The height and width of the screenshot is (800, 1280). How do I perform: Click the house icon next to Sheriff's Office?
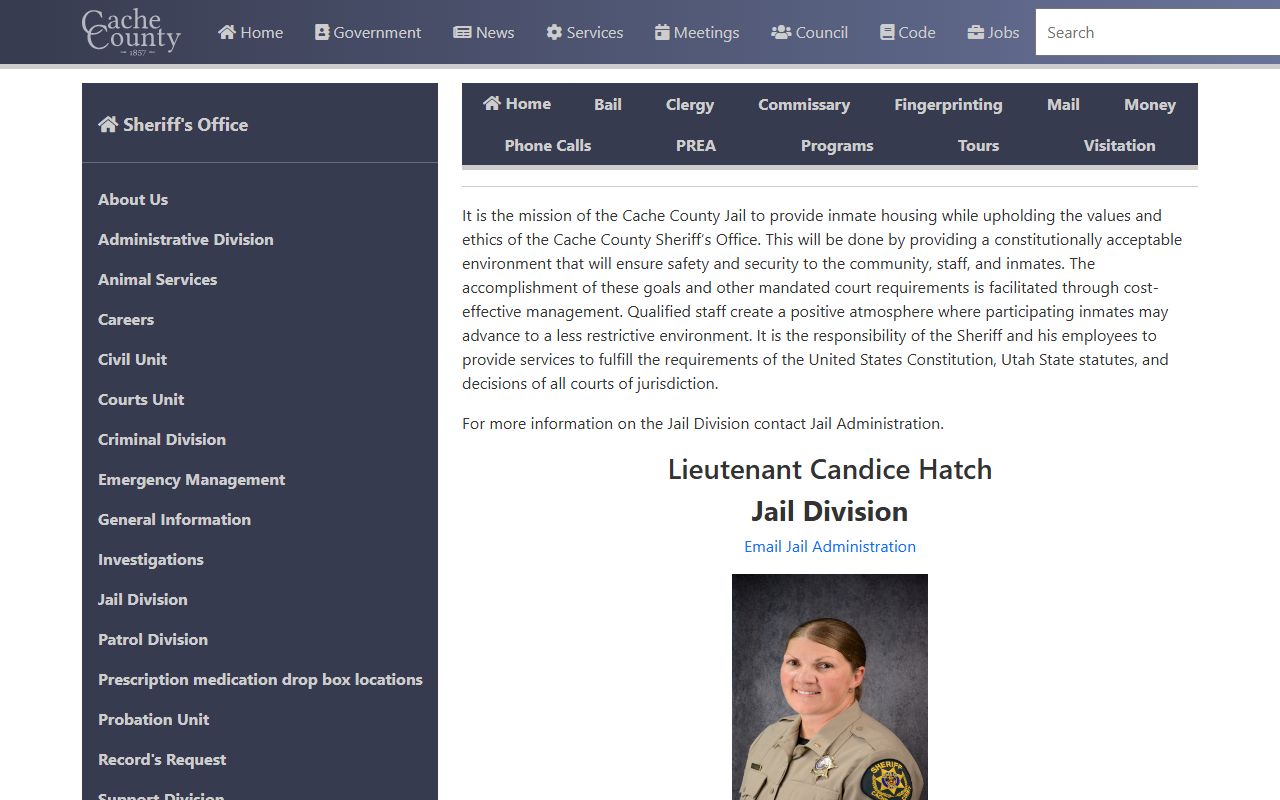(108, 124)
